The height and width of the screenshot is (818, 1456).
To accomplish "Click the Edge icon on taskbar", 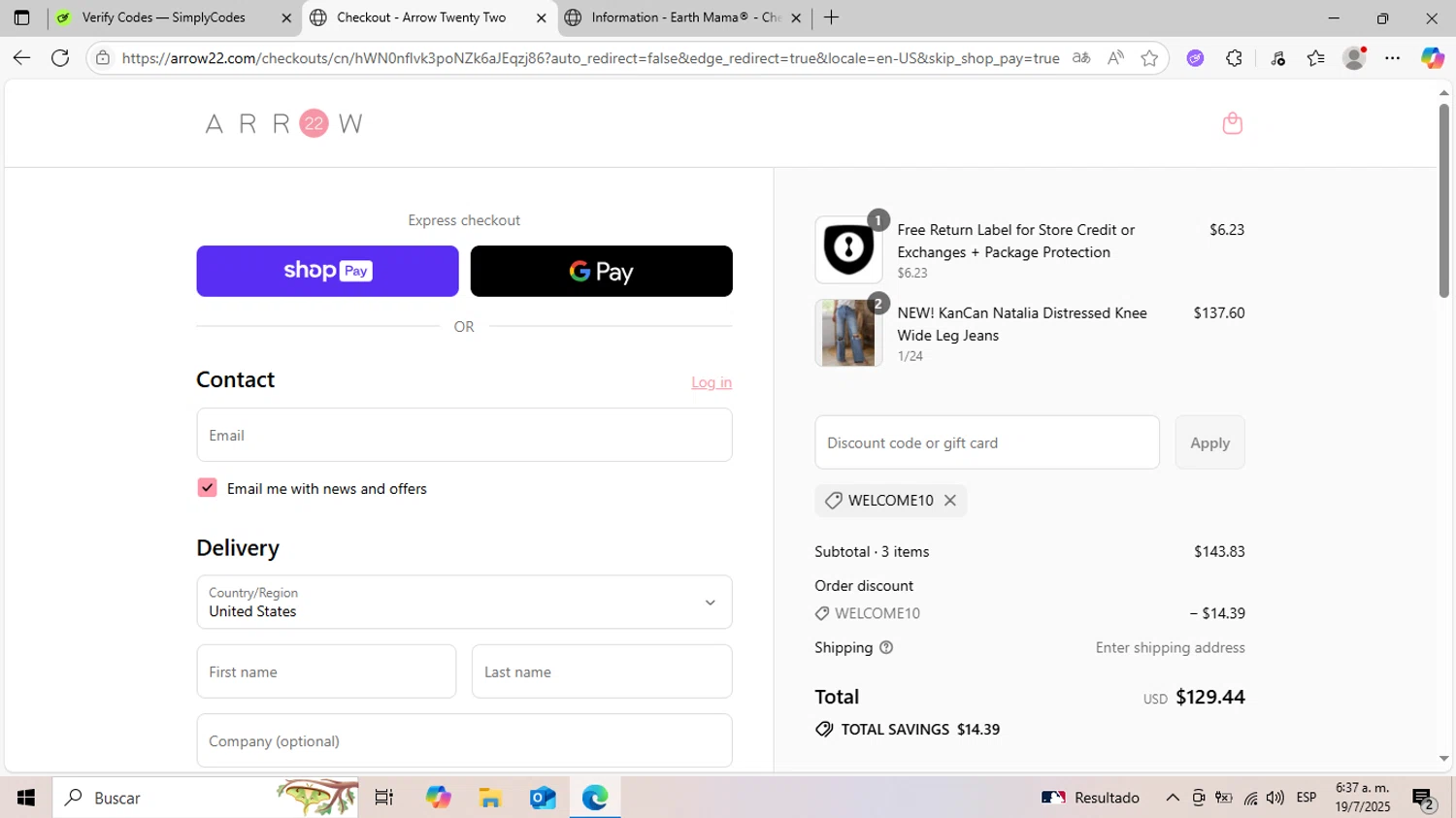I will (595, 798).
